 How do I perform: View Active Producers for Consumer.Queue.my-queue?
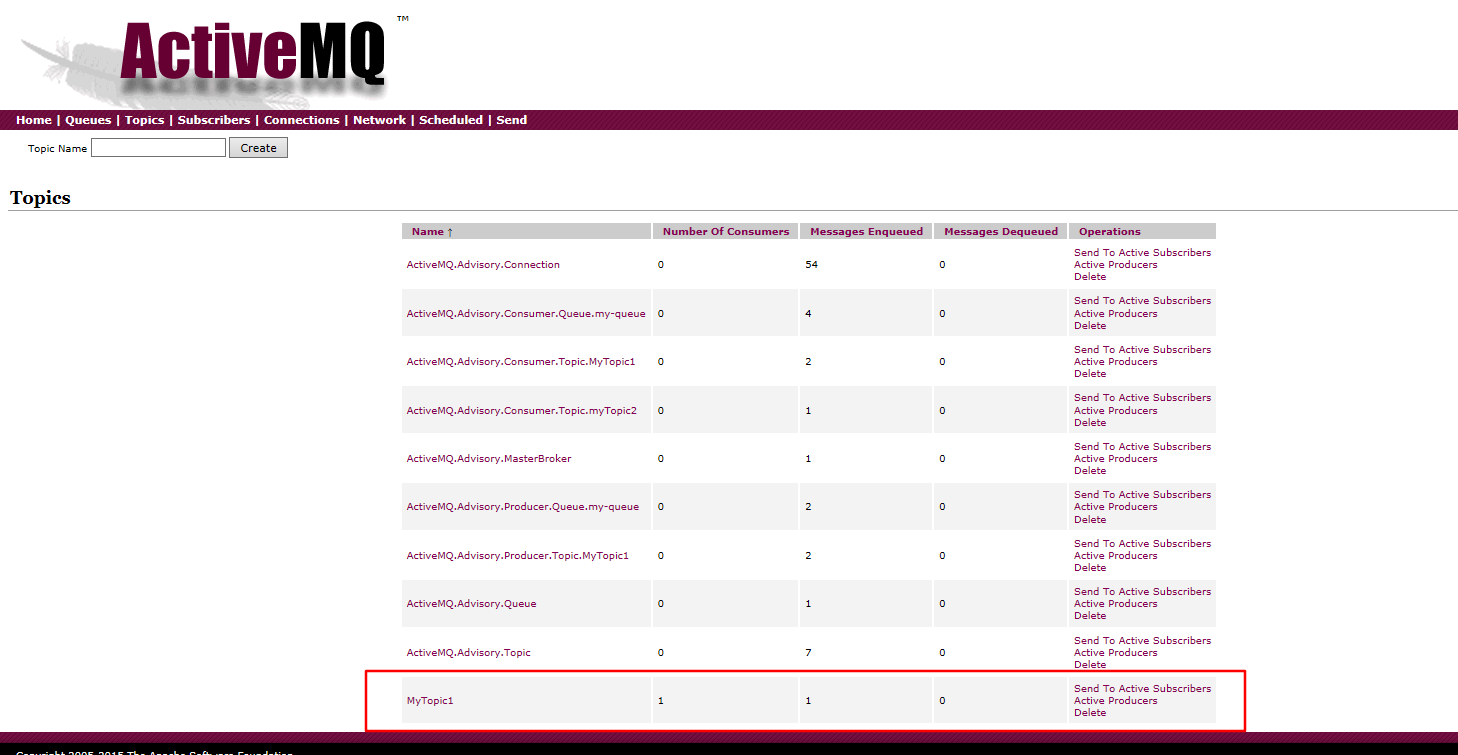coord(1115,314)
